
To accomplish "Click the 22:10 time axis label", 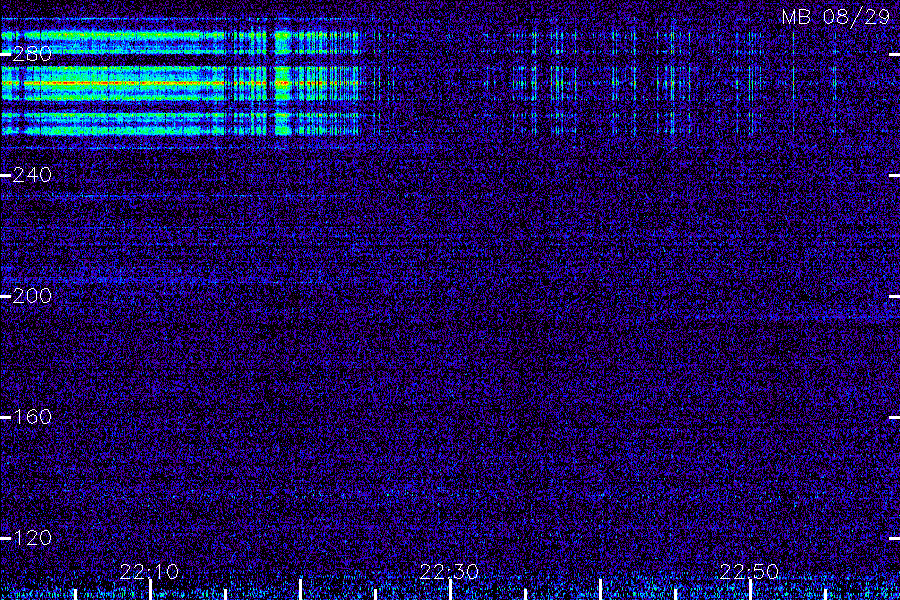I will [149, 571].
